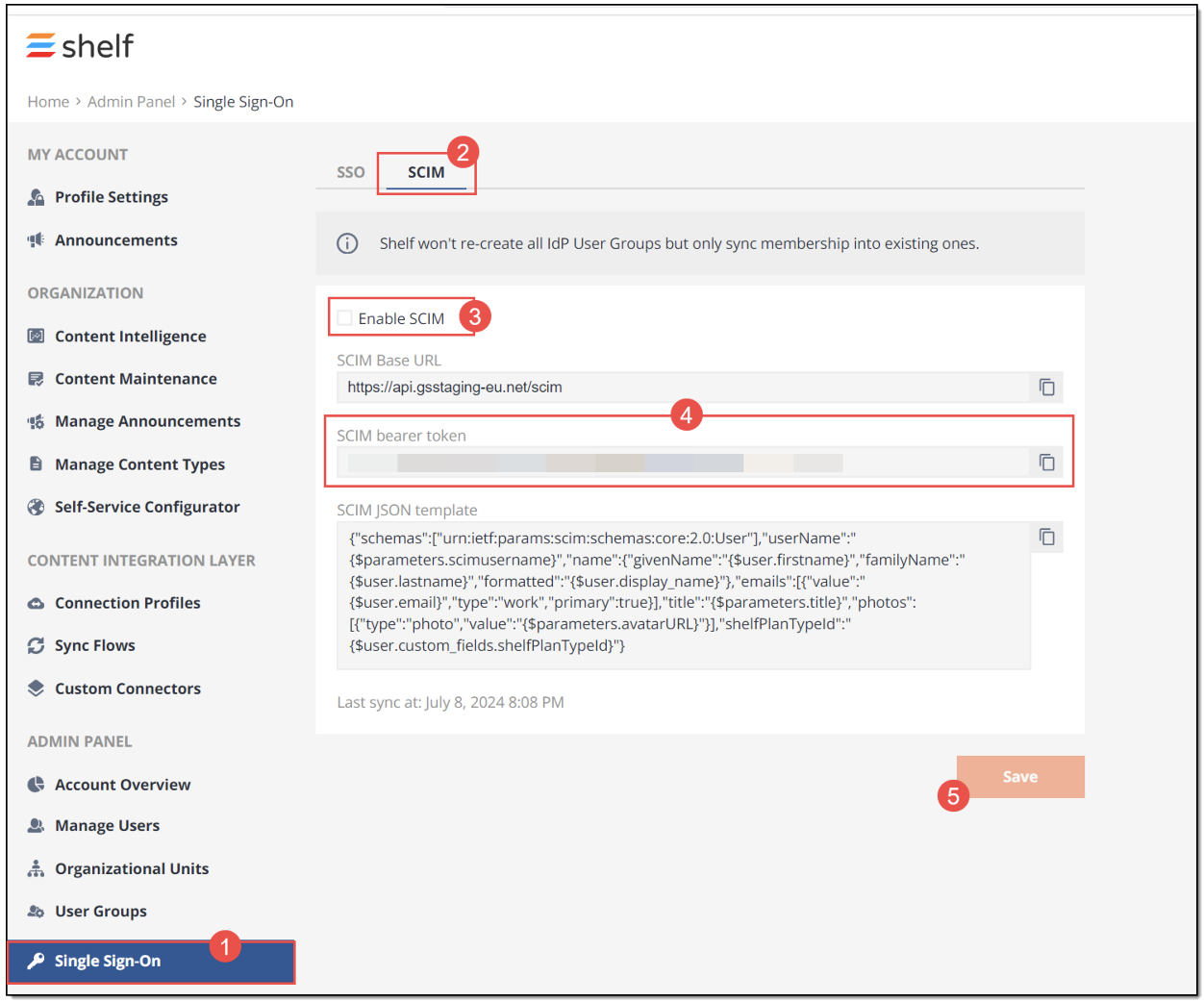1204x1002 pixels.
Task: Click the Content Intelligence icon
Action: click(36, 337)
